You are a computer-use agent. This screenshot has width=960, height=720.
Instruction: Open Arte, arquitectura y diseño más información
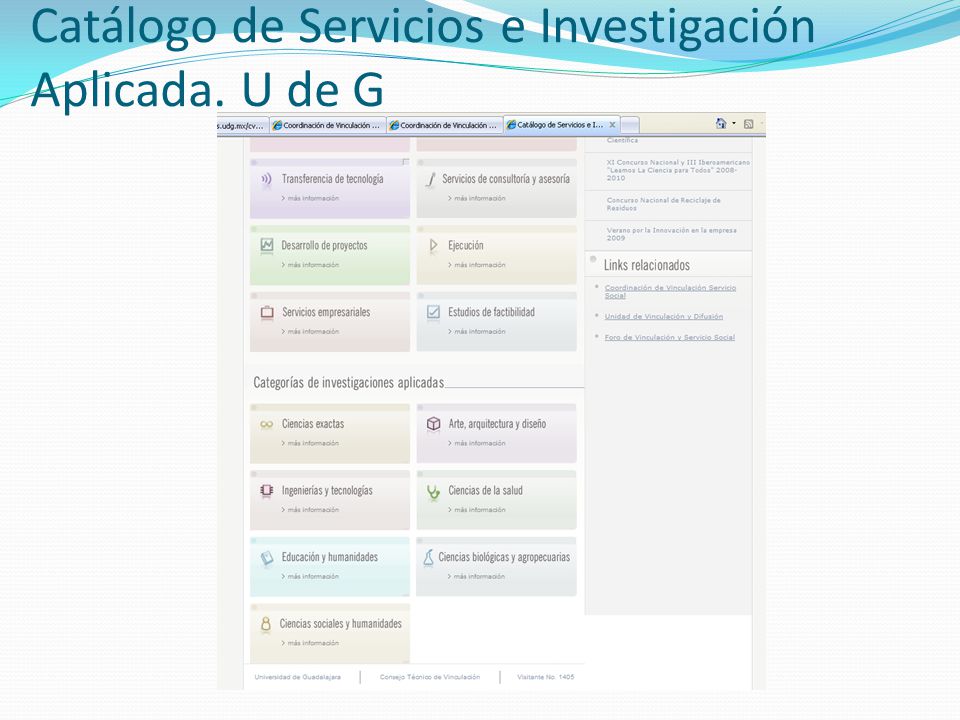coord(477,443)
